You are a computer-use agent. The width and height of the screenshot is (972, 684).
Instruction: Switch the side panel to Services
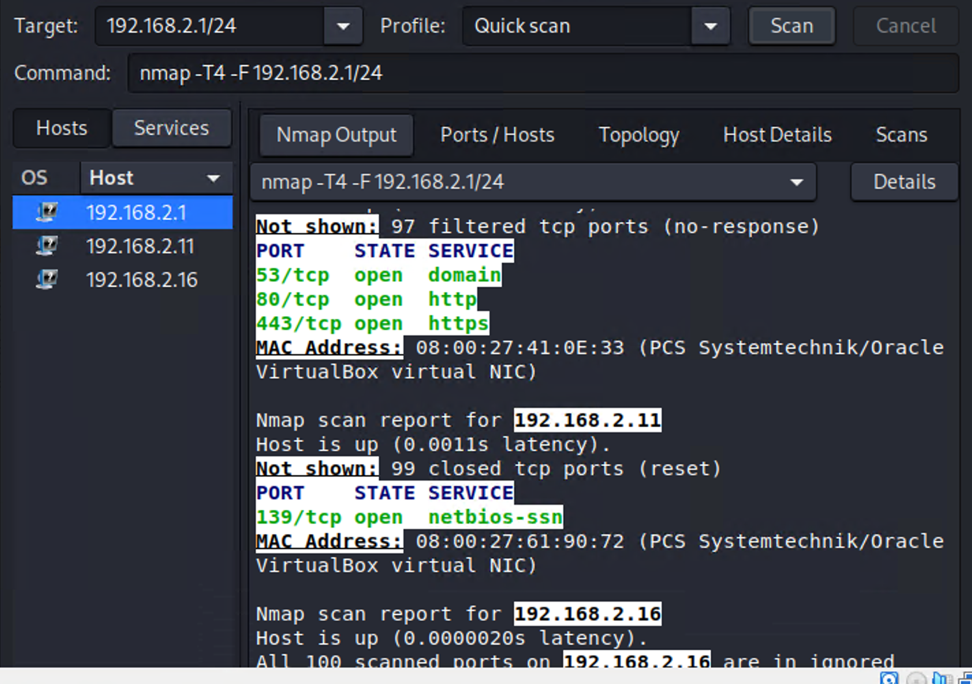pos(172,128)
